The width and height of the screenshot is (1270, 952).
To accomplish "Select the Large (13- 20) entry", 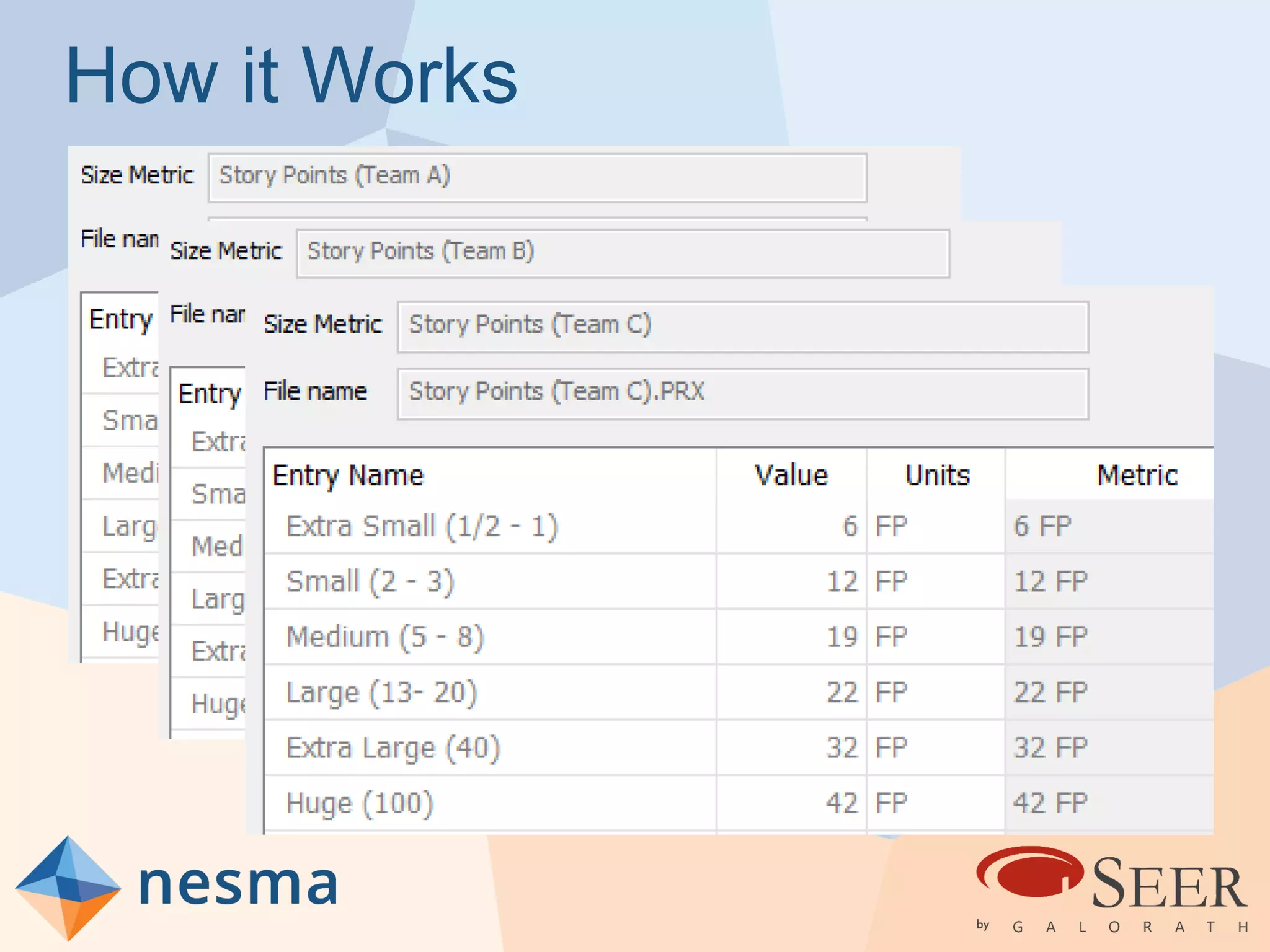I will (381, 693).
